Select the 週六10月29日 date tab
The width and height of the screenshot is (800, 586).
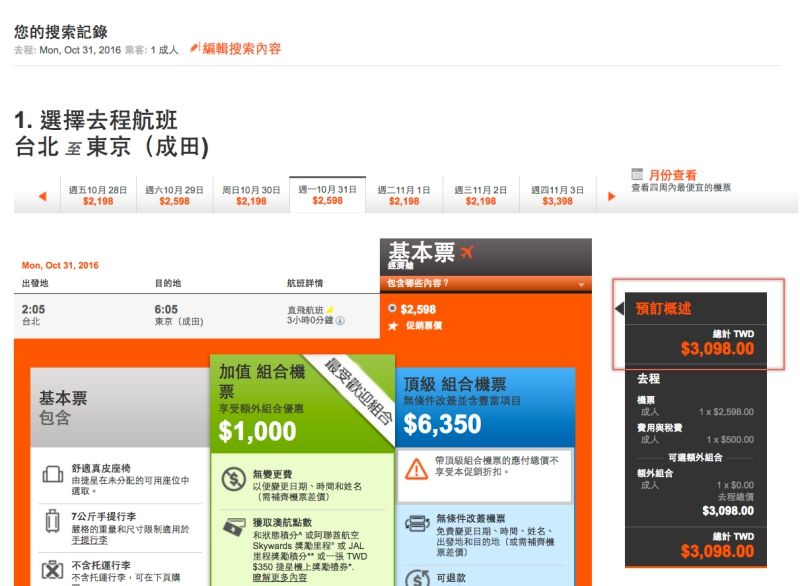[174, 195]
